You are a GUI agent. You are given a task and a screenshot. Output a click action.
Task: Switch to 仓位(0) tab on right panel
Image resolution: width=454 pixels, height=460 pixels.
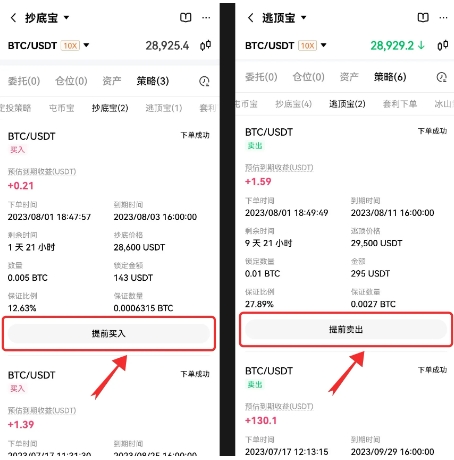click(309, 77)
